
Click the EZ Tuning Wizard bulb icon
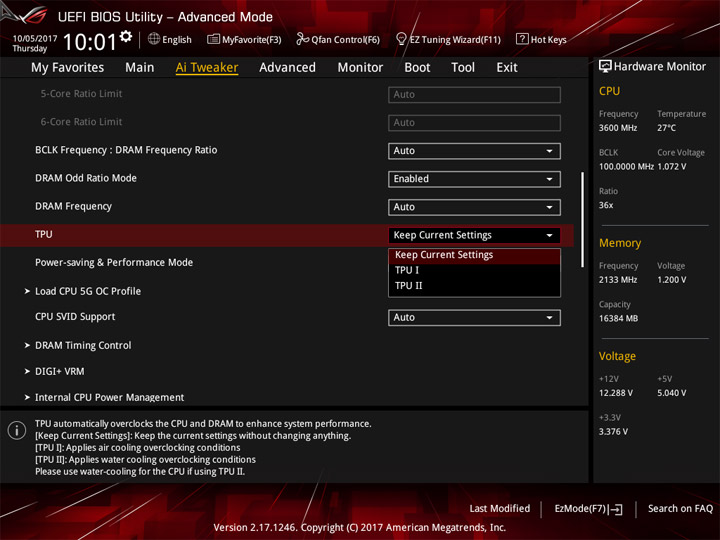[x=401, y=39]
